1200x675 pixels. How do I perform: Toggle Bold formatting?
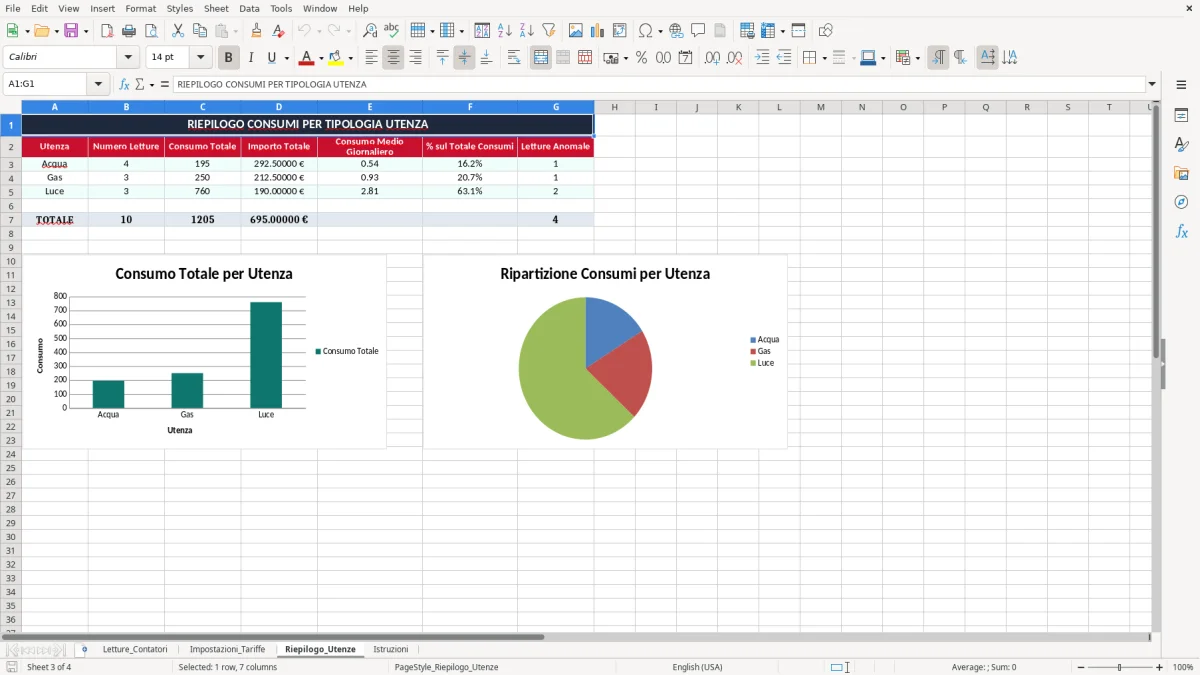[229, 58]
